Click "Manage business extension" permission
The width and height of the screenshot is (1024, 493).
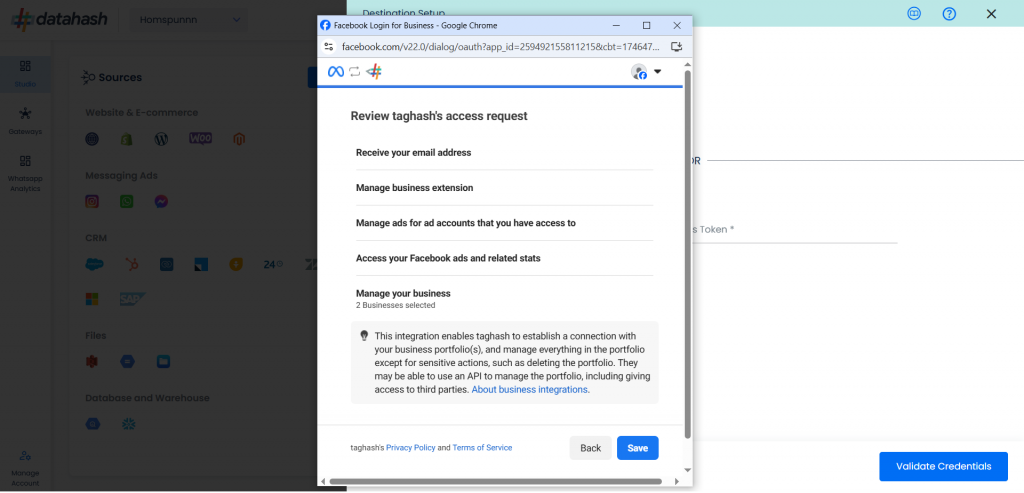[x=415, y=187]
